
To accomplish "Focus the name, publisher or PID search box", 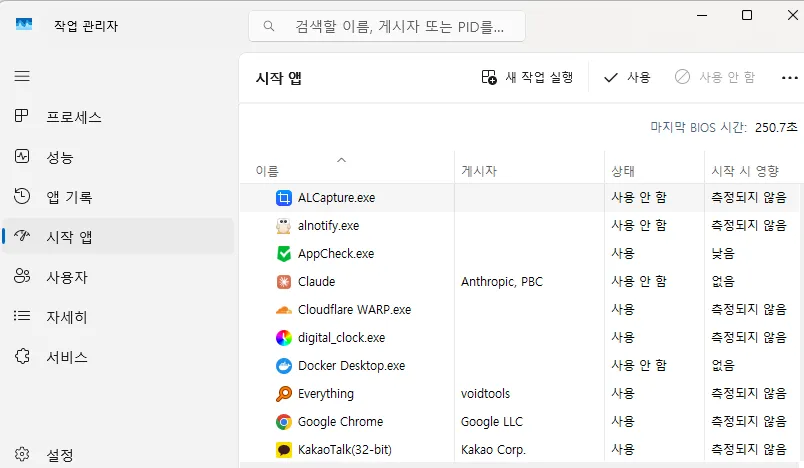I will (x=387, y=26).
